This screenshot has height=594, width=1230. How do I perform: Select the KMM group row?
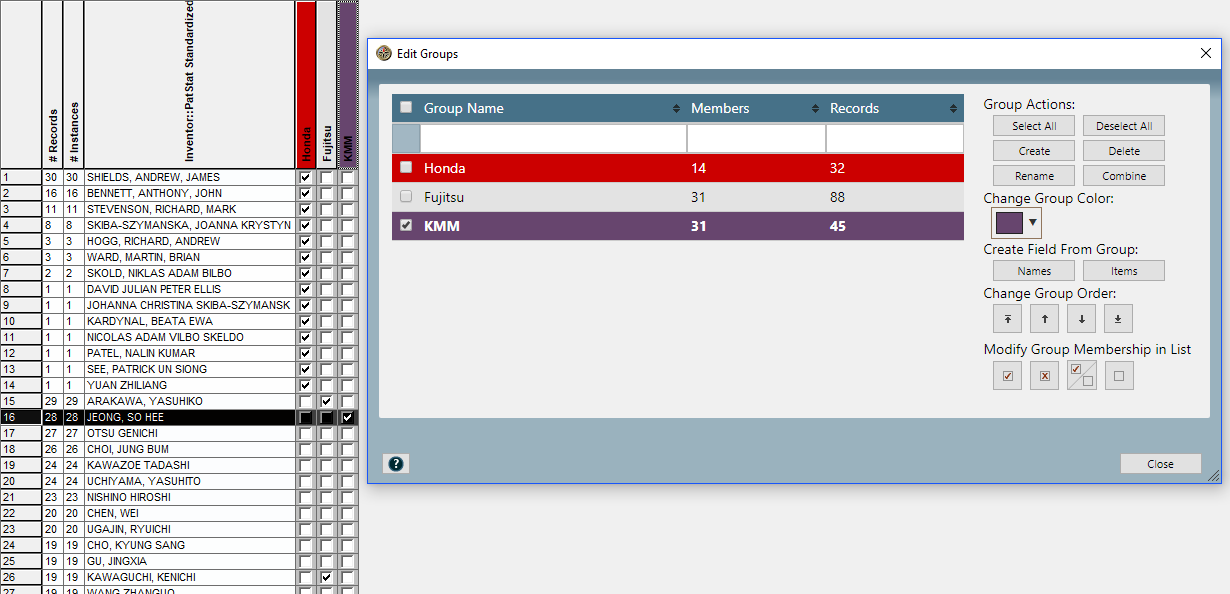click(x=678, y=226)
